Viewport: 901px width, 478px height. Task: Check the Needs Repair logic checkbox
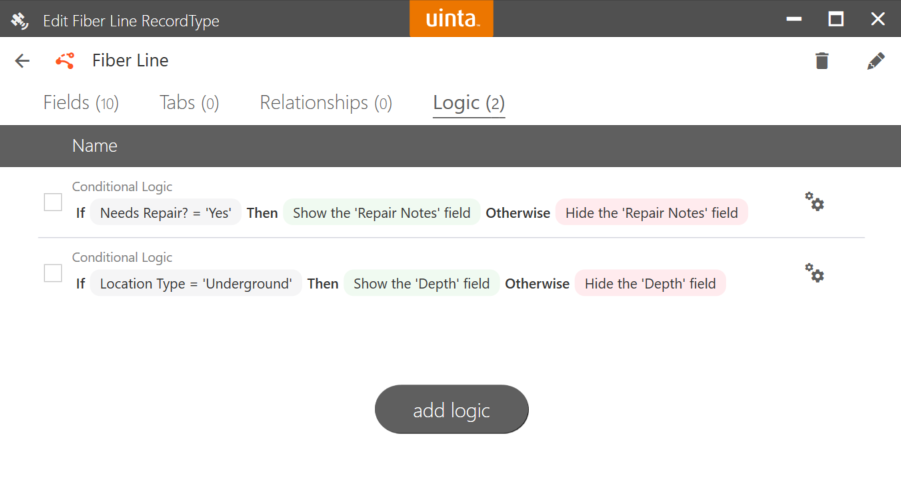tap(53, 202)
